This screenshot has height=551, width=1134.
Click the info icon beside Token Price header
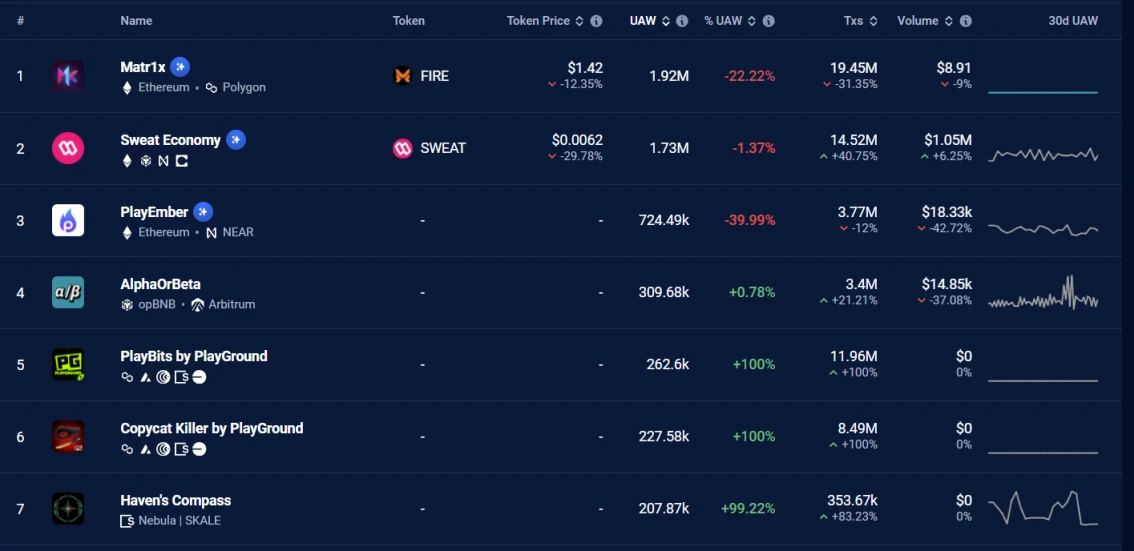[596, 21]
